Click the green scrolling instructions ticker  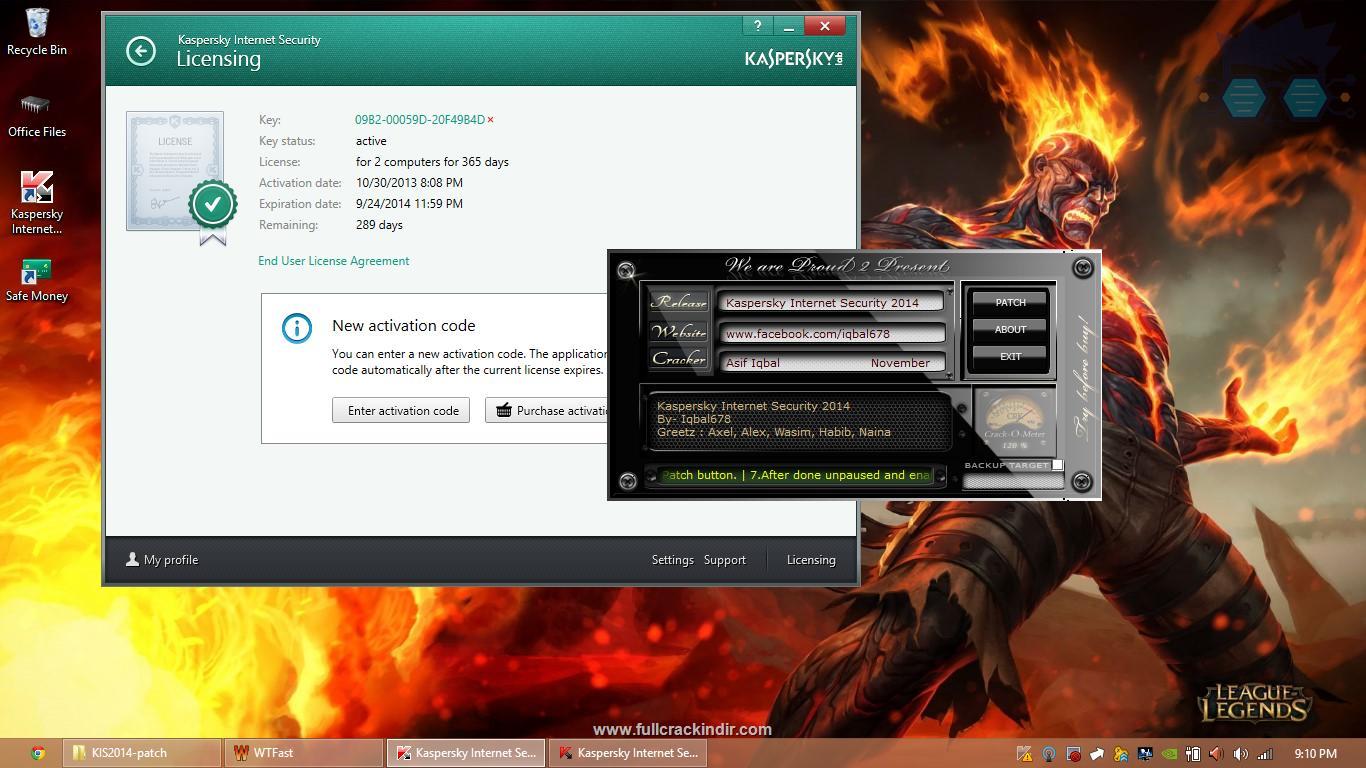[x=796, y=475]
